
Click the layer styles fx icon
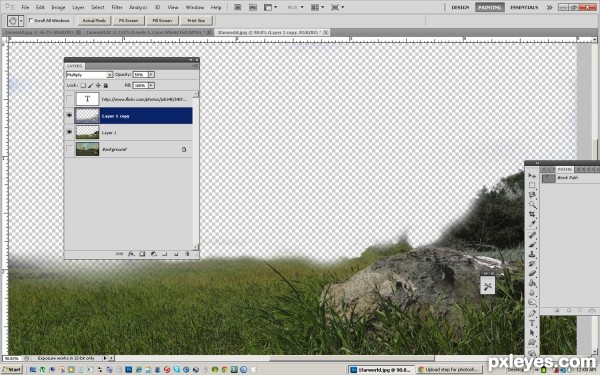pos(131,254)
